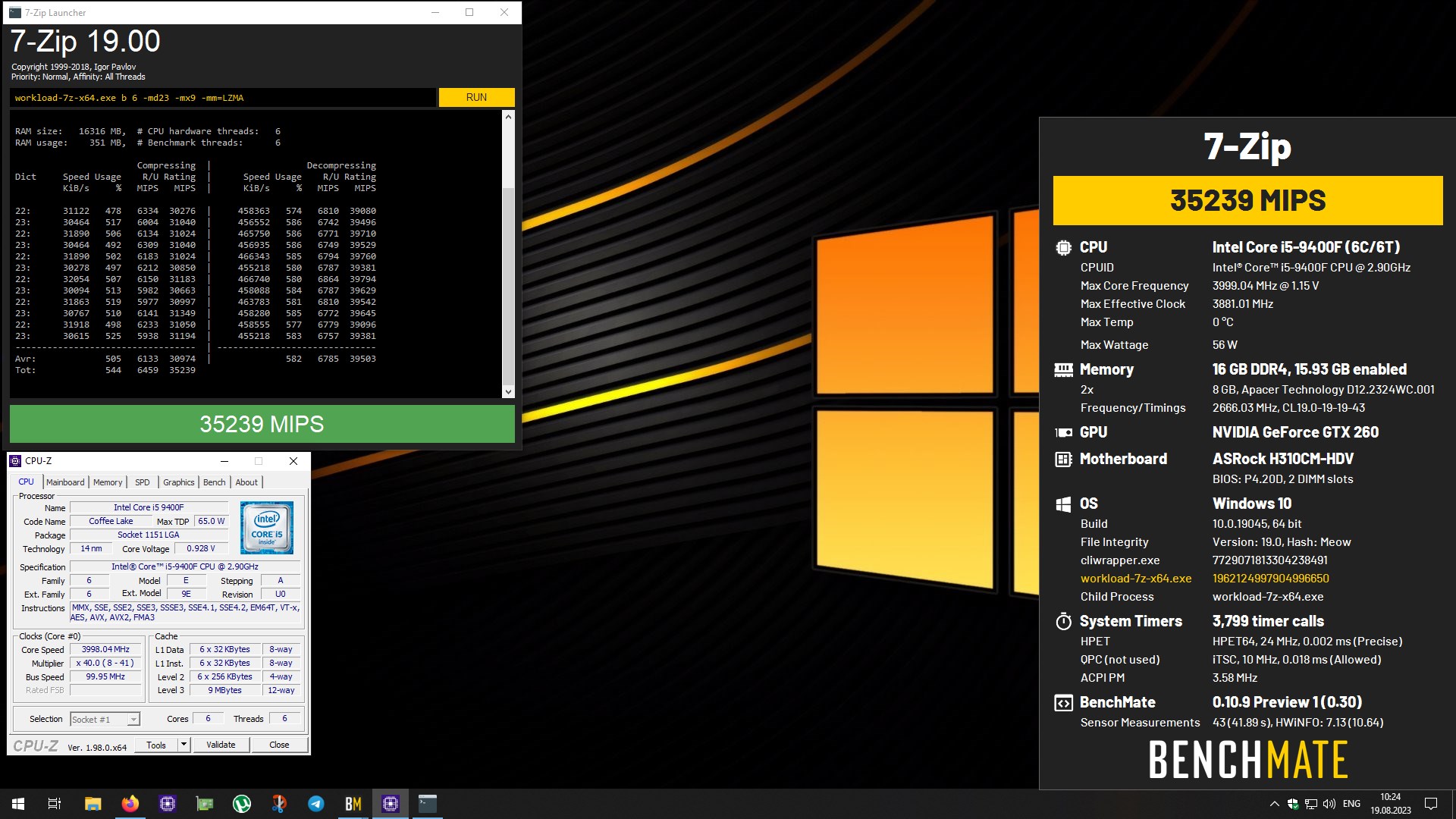Click the Multiplier value x 40.0 (8 - 41)
The height and width of the screenshot is (819, 1456).
pyautogui.click(x=105, y=664)
